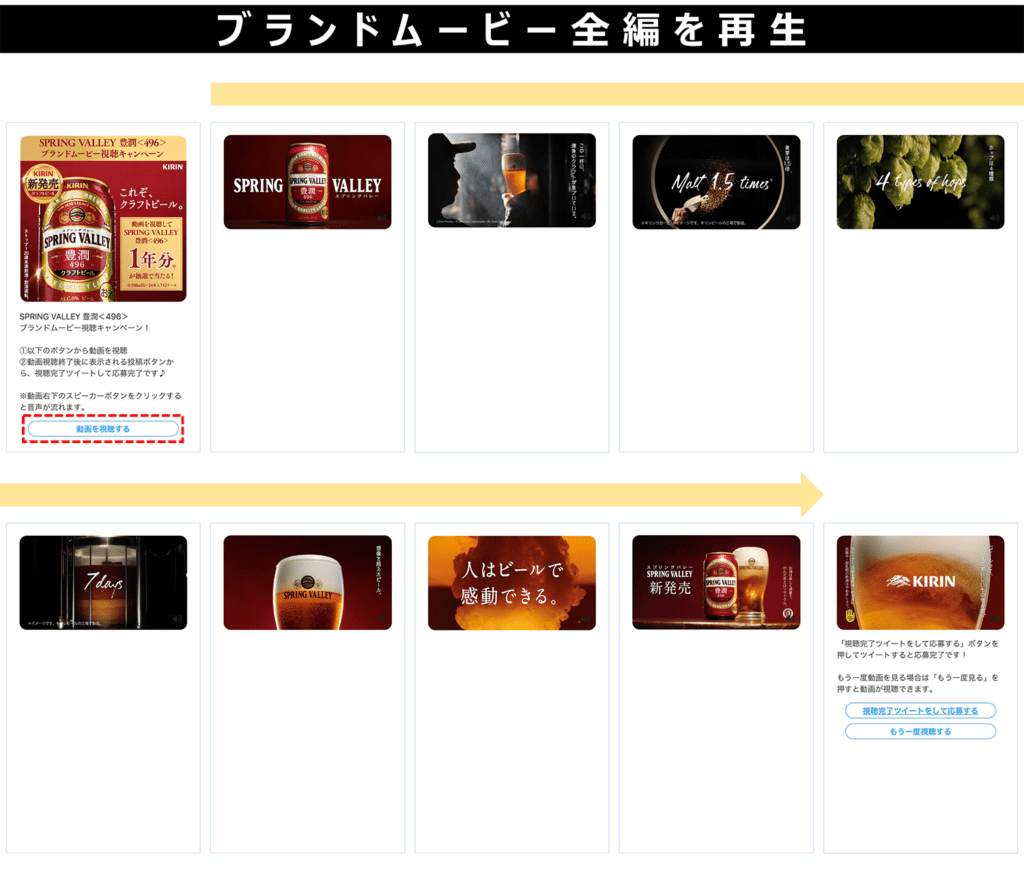
Task: Click the text starting もう一度動画を見る場合は
Action: click(918, 683)
